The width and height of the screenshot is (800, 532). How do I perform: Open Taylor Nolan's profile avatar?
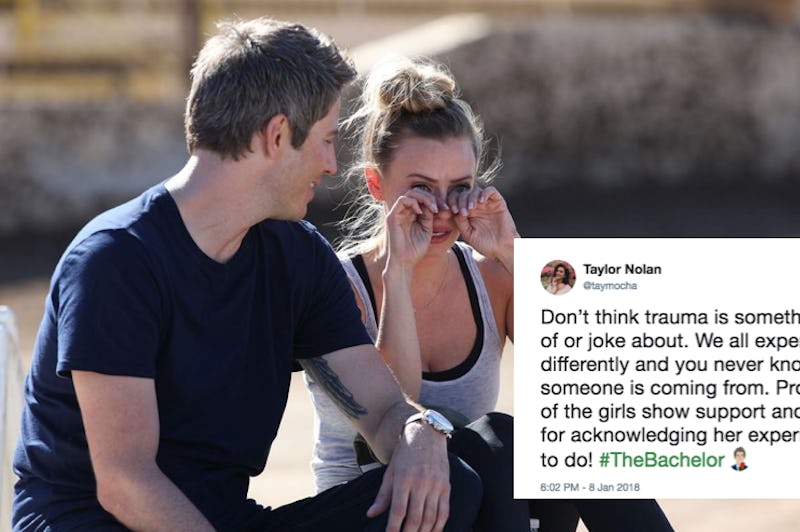tap(558, 277)
